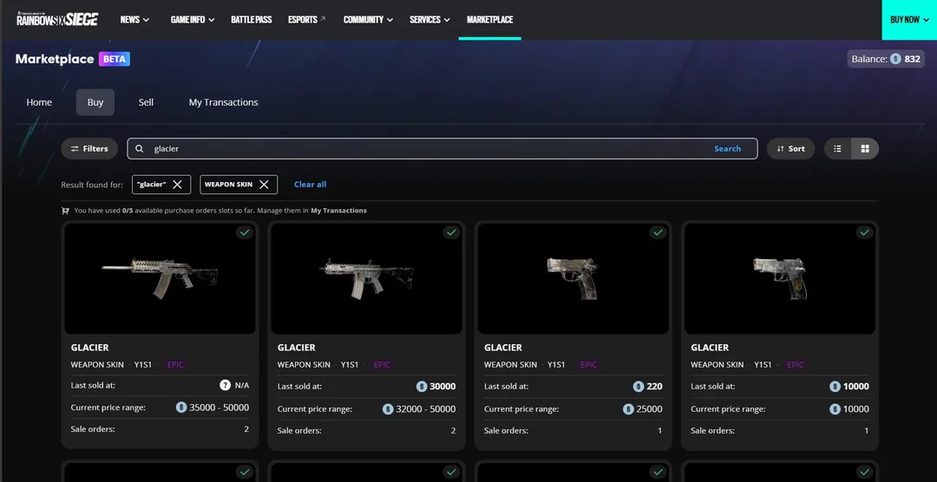Image resolution: width=937 pixels, height=482 pixels.
Task: Open the Services dropdown menu
Action: (430, 20)
